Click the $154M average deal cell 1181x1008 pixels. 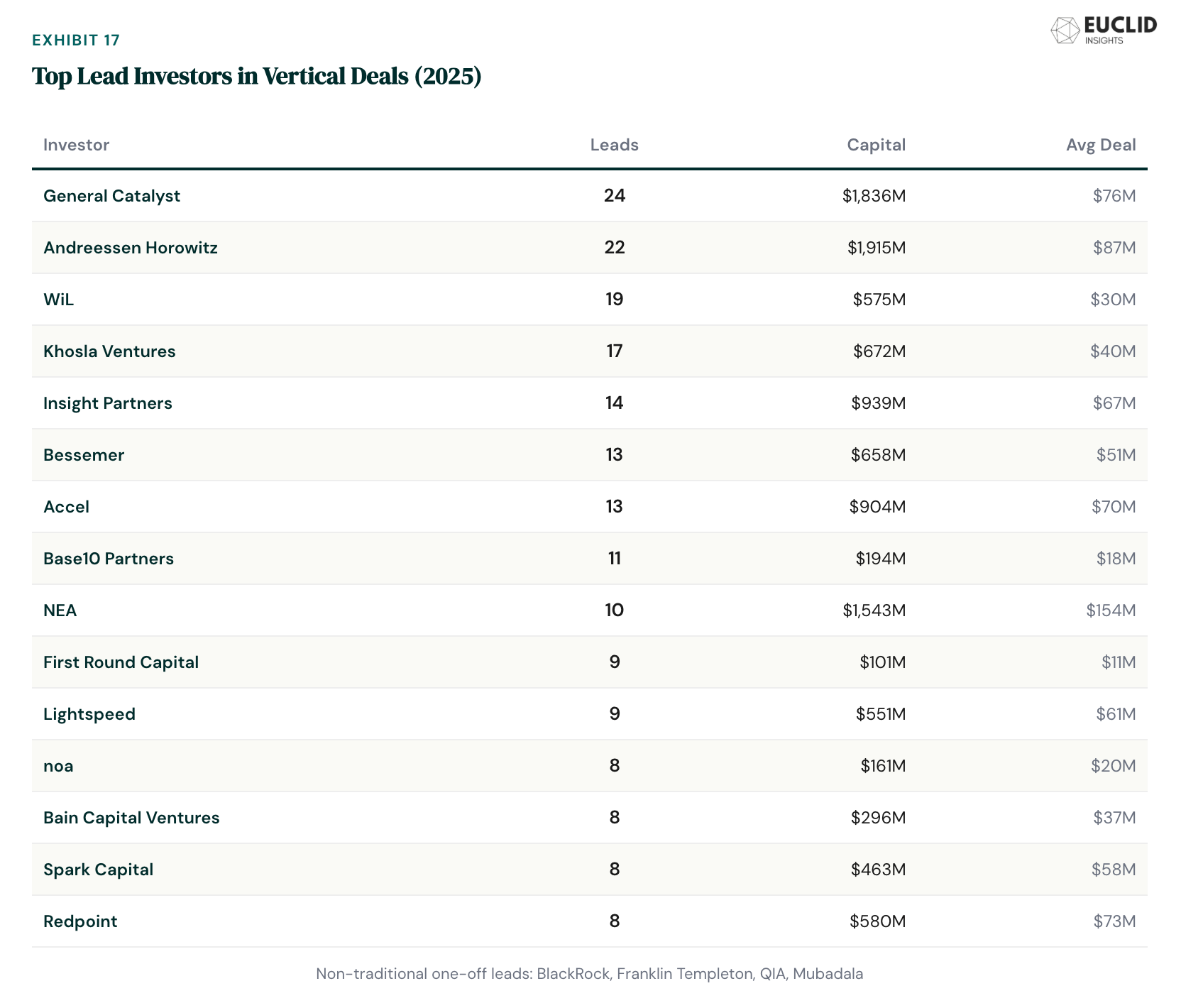pyautogui.click(x=1111, y=610)
